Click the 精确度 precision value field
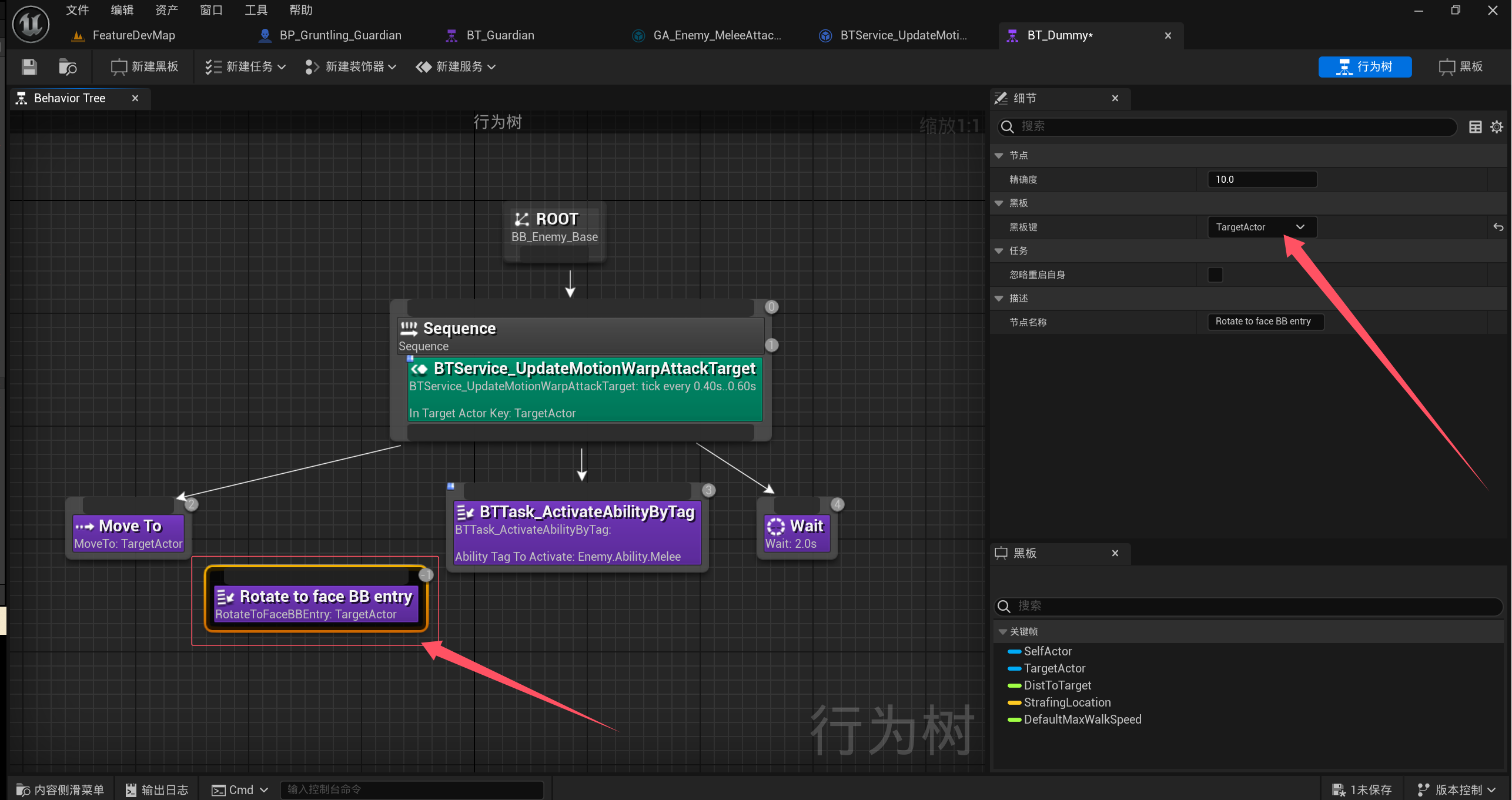1512x800 pixels. click(1262, 180)
